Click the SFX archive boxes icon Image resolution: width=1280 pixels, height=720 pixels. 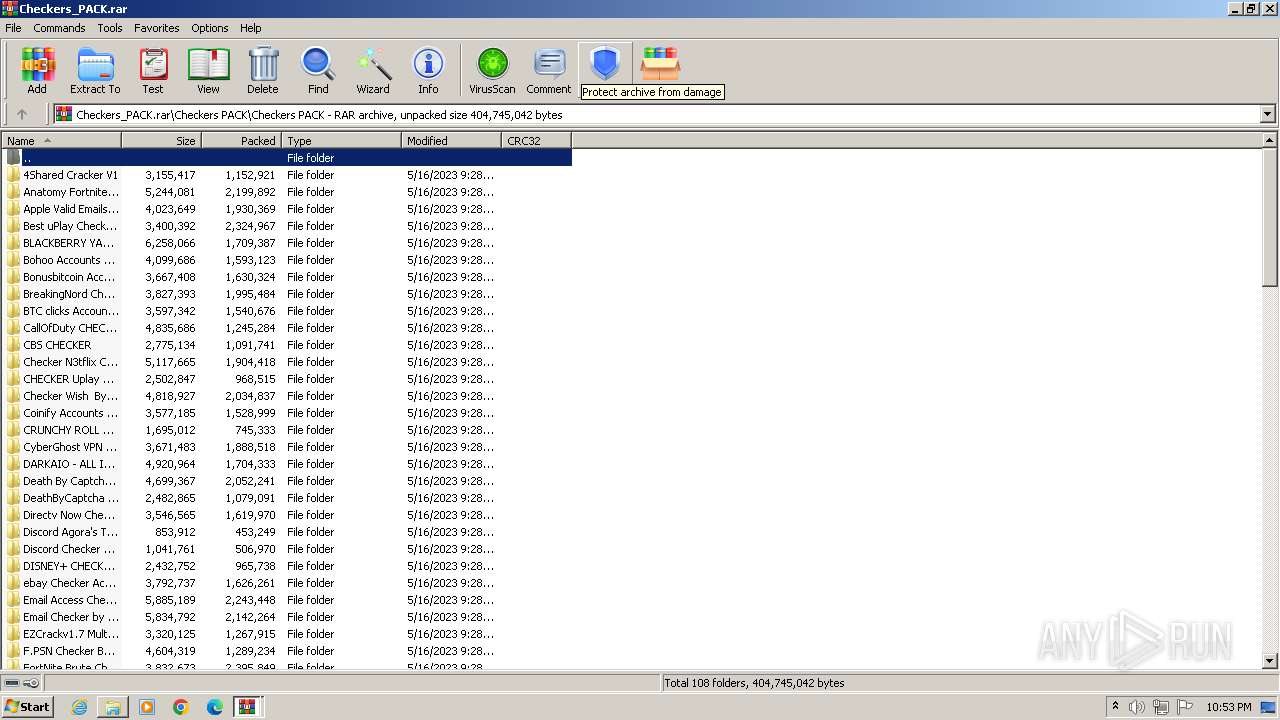(660, 65)
